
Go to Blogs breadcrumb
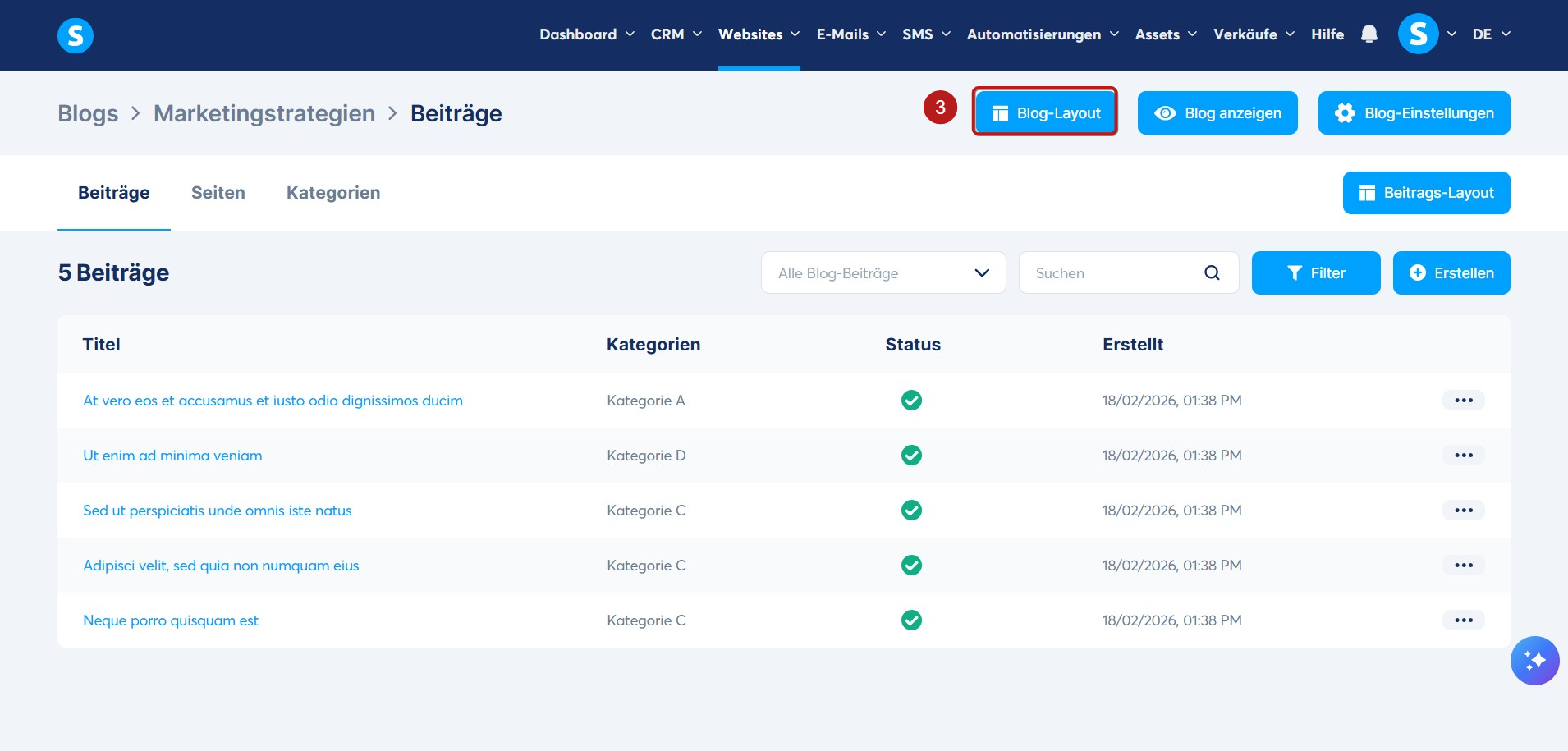click(88, 113)
